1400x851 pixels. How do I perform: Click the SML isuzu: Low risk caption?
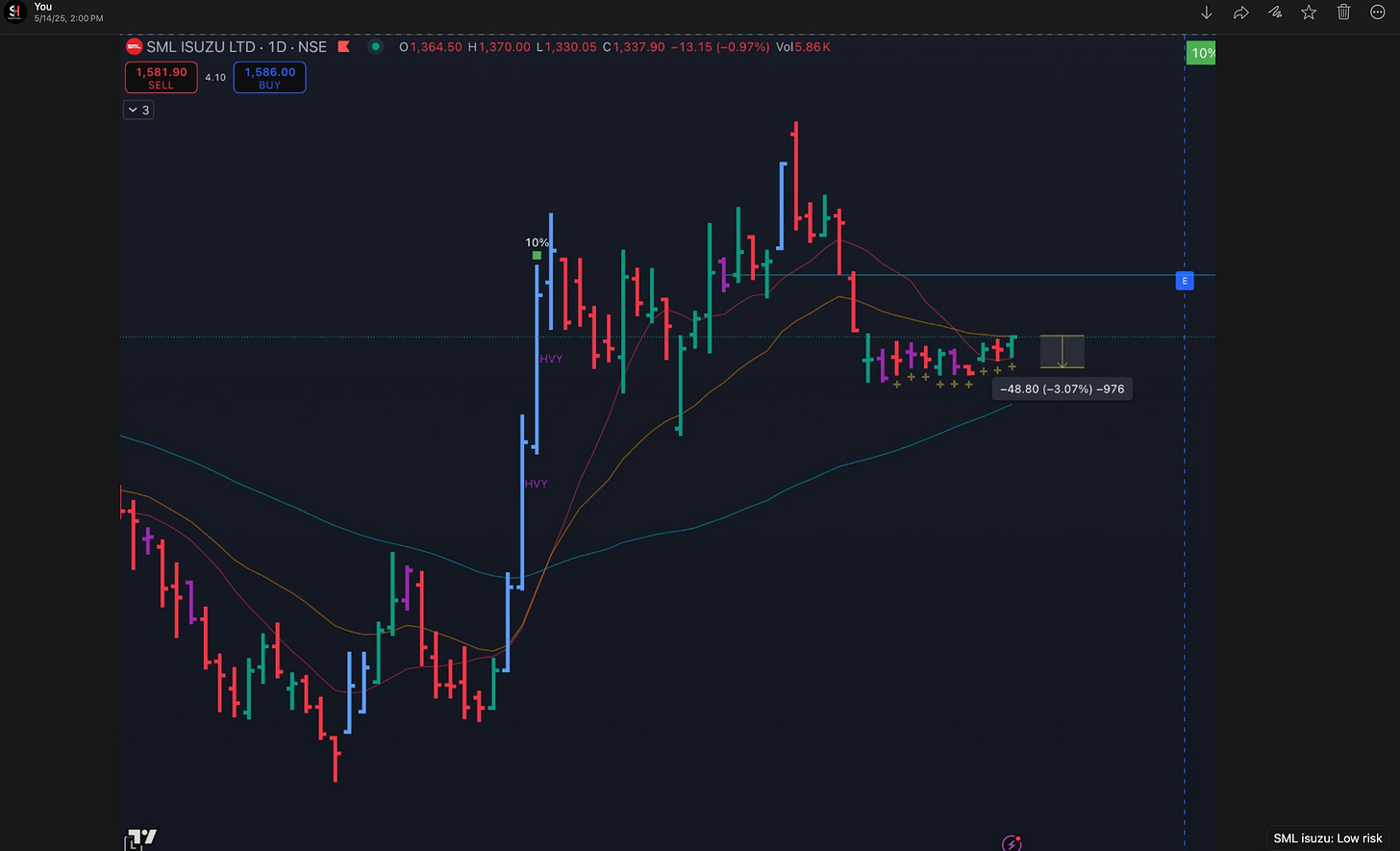point(1328,838)
